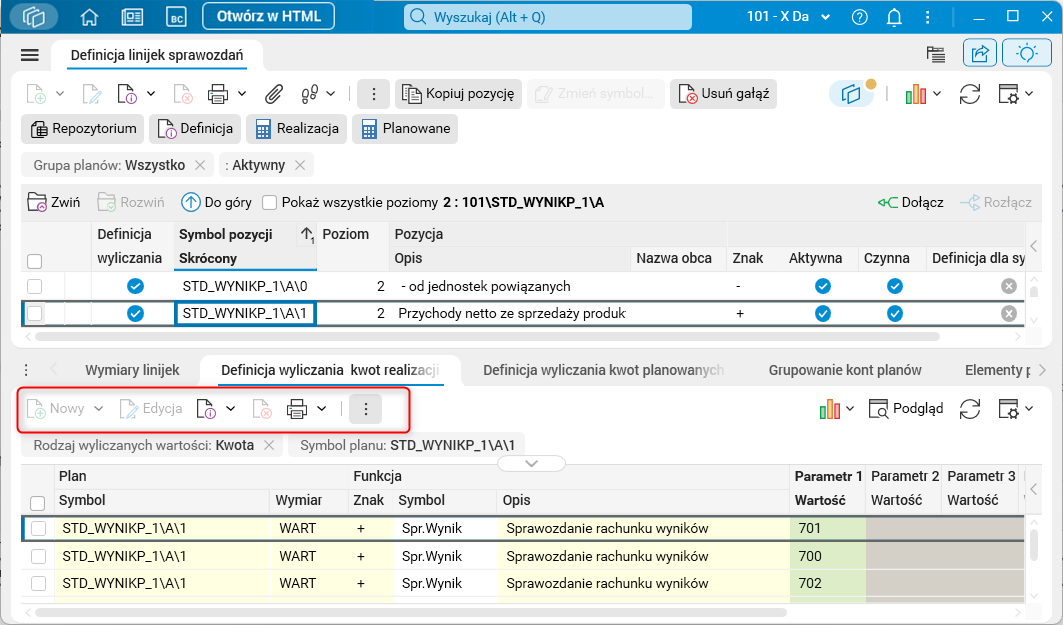Remove Rodzaj wyliczanych wartości: Kwota filter
1063x625 pixels.
tap(269, 445)
